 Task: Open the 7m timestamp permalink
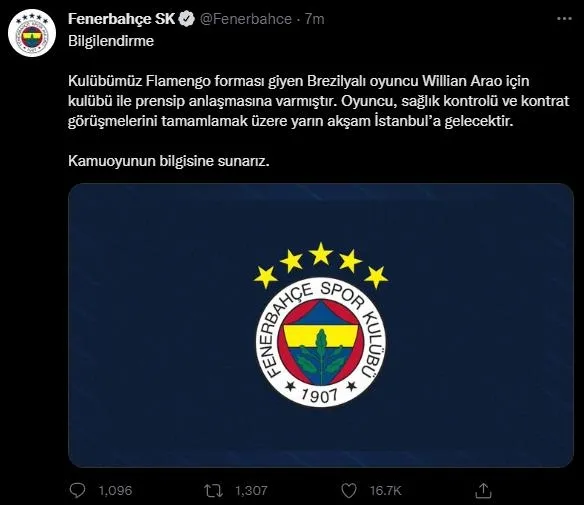pos(315,19)
